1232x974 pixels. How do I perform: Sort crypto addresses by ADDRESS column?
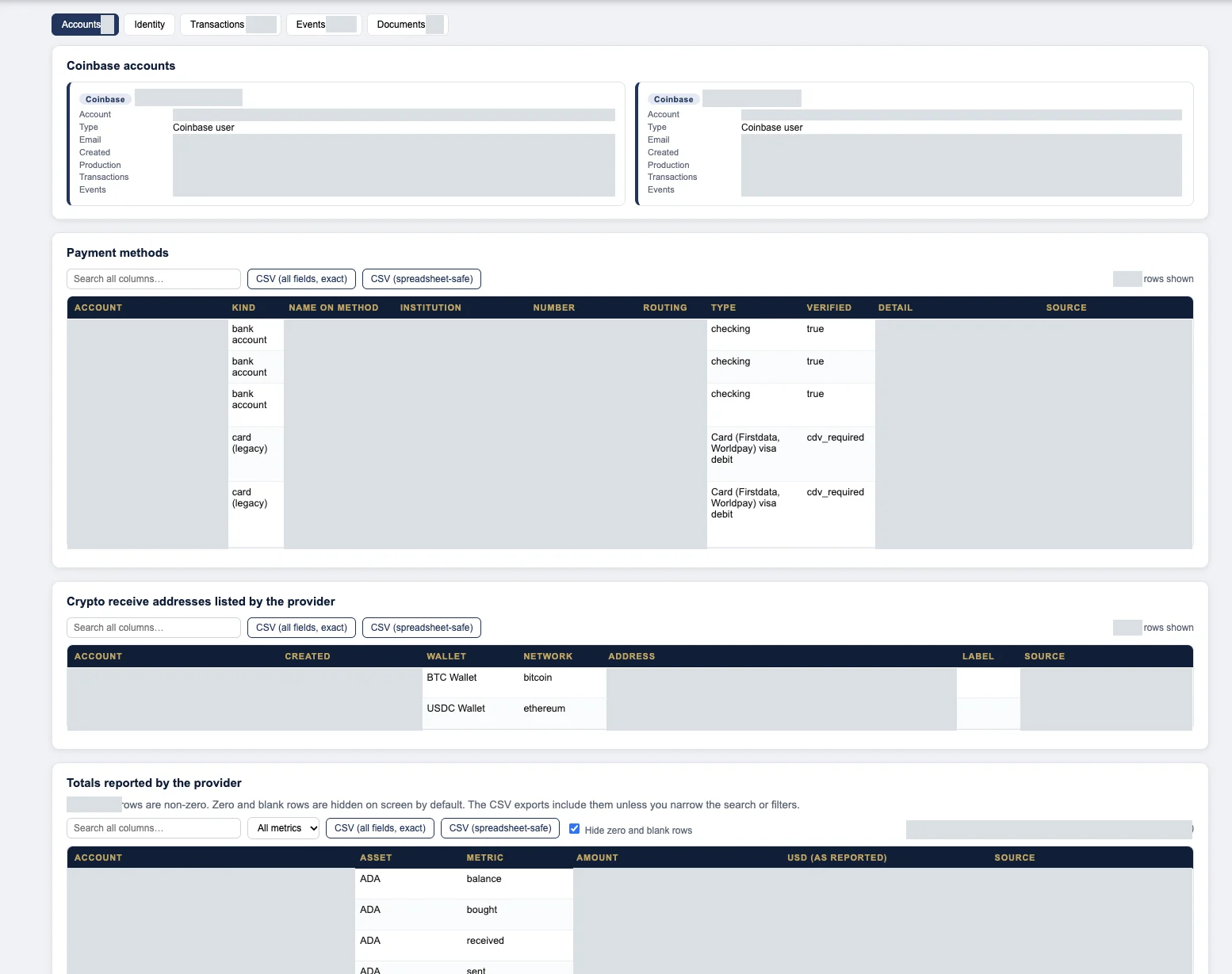(631, 656)
